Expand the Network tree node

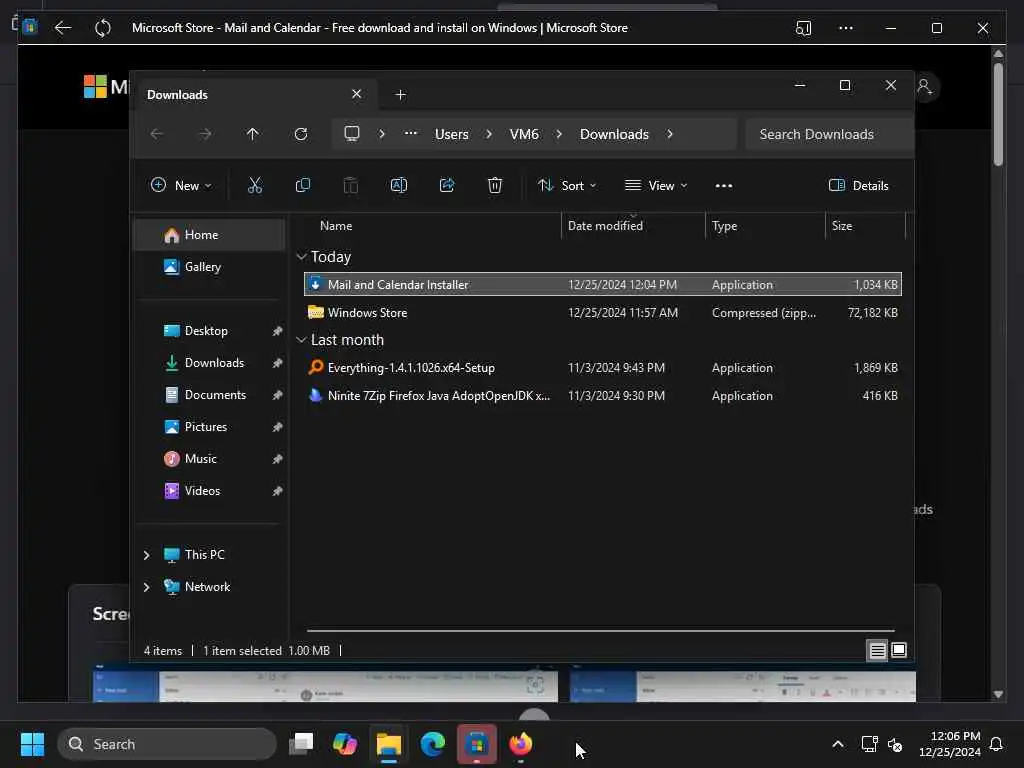[x=146, y=587]
